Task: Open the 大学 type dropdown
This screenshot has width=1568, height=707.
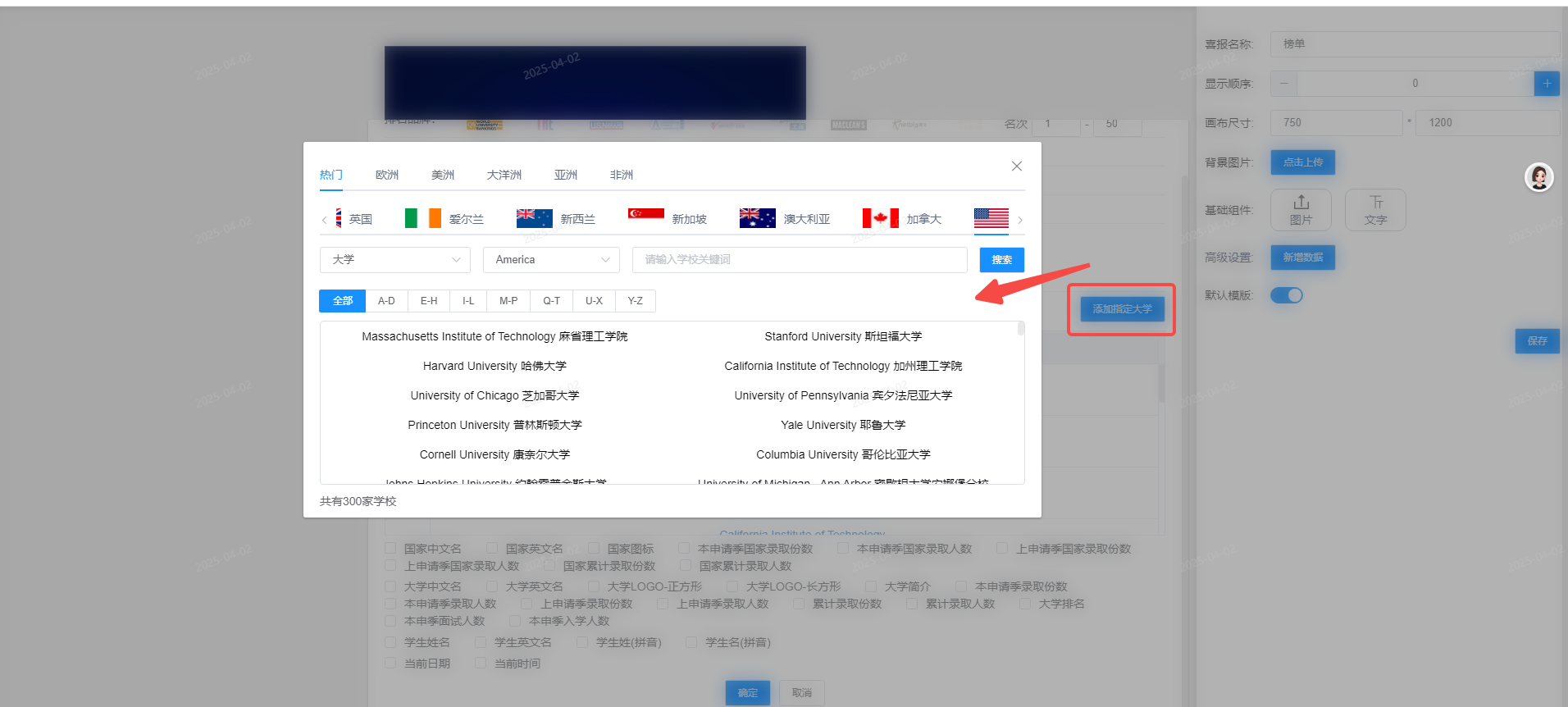Action: click(x=395, y=259)
